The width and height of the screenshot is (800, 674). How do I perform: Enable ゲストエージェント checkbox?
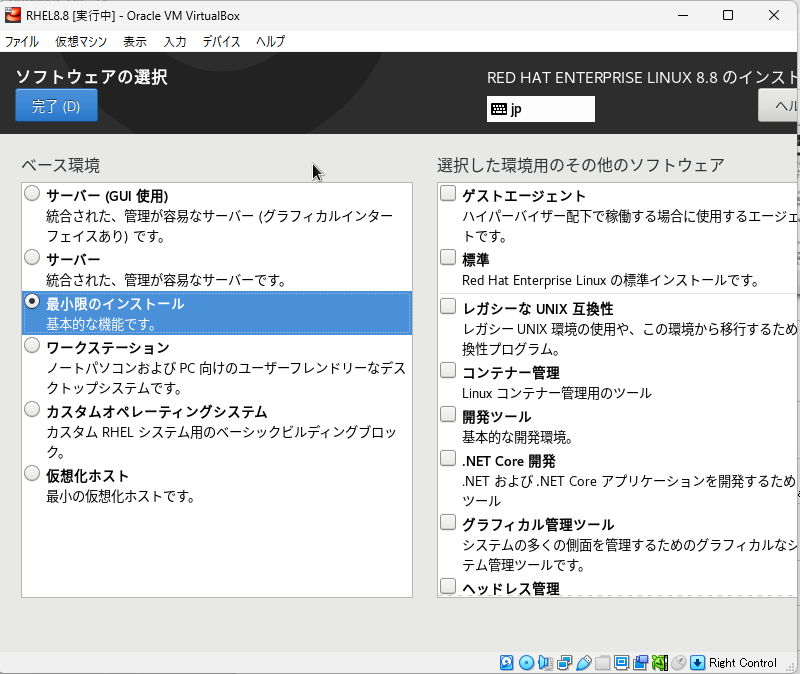tap(448, 193)
